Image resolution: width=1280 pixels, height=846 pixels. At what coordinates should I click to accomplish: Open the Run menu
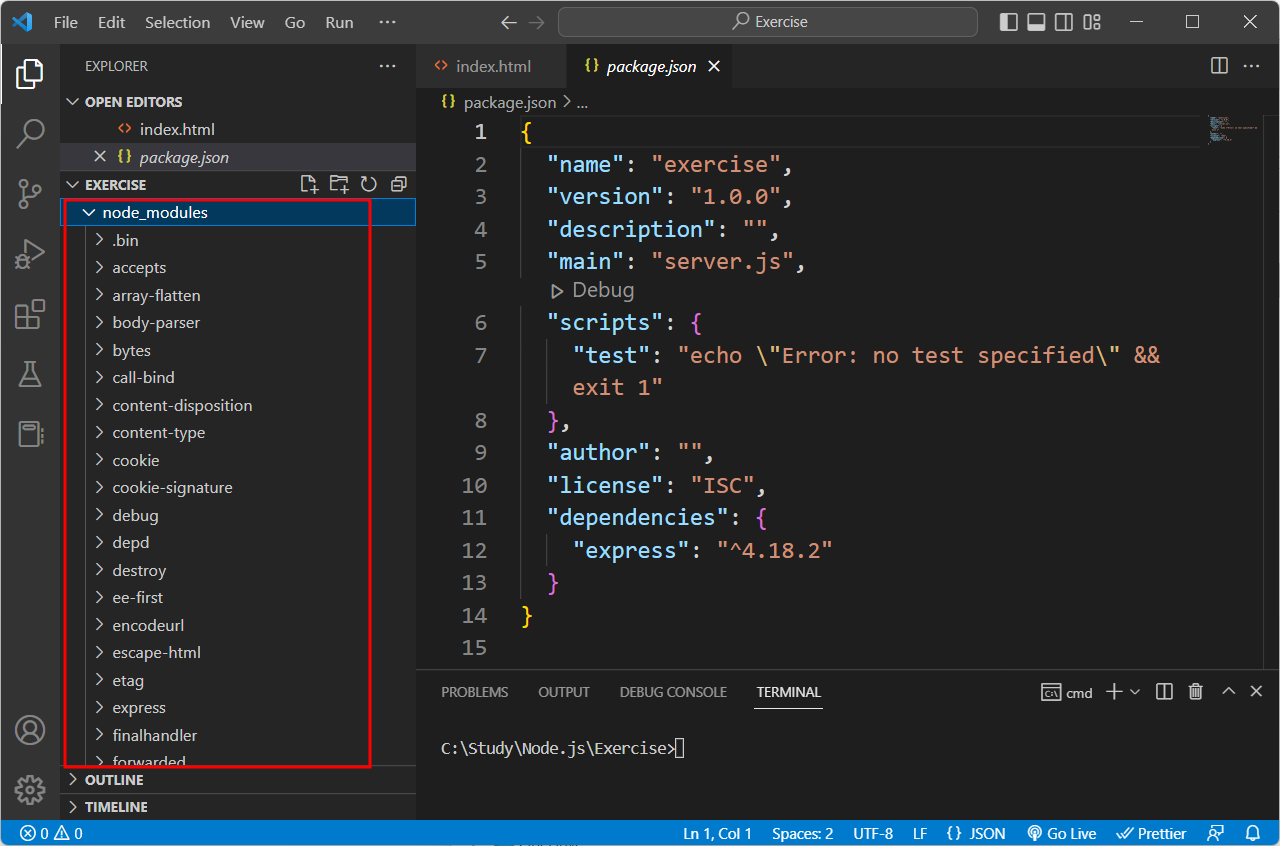[340, 22]
